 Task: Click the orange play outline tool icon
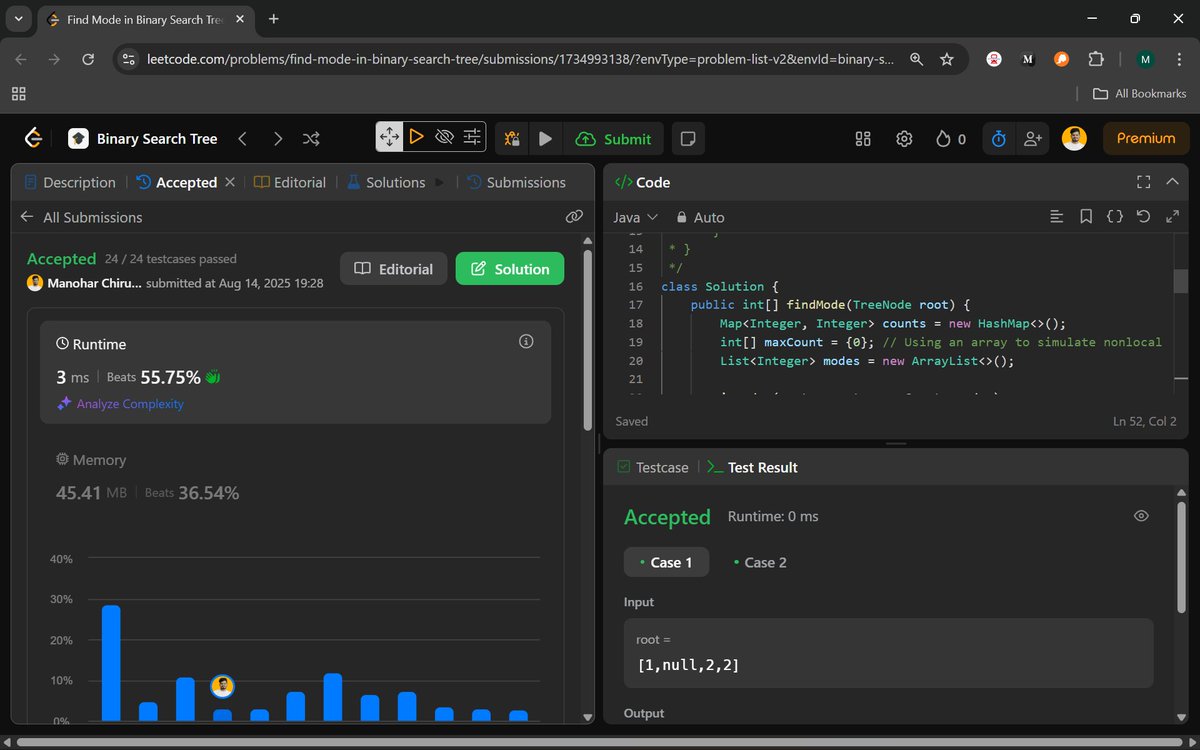[x=417, y=137]
